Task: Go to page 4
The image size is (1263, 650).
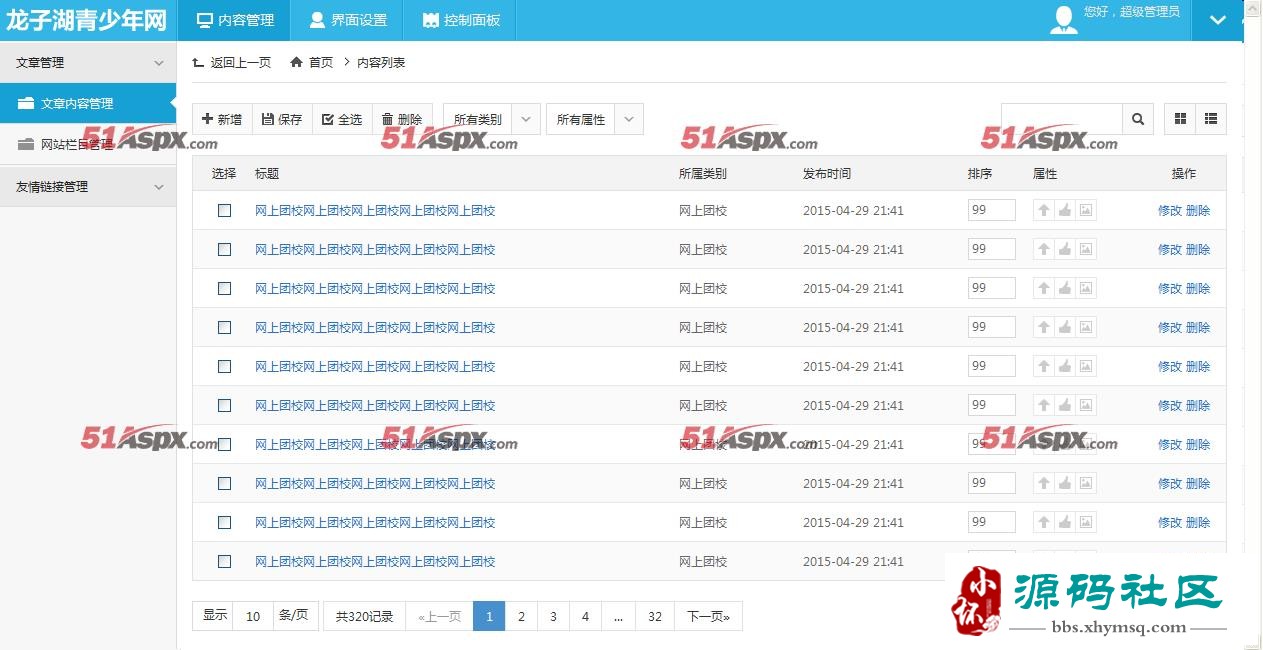Action: tap(585, 616)
